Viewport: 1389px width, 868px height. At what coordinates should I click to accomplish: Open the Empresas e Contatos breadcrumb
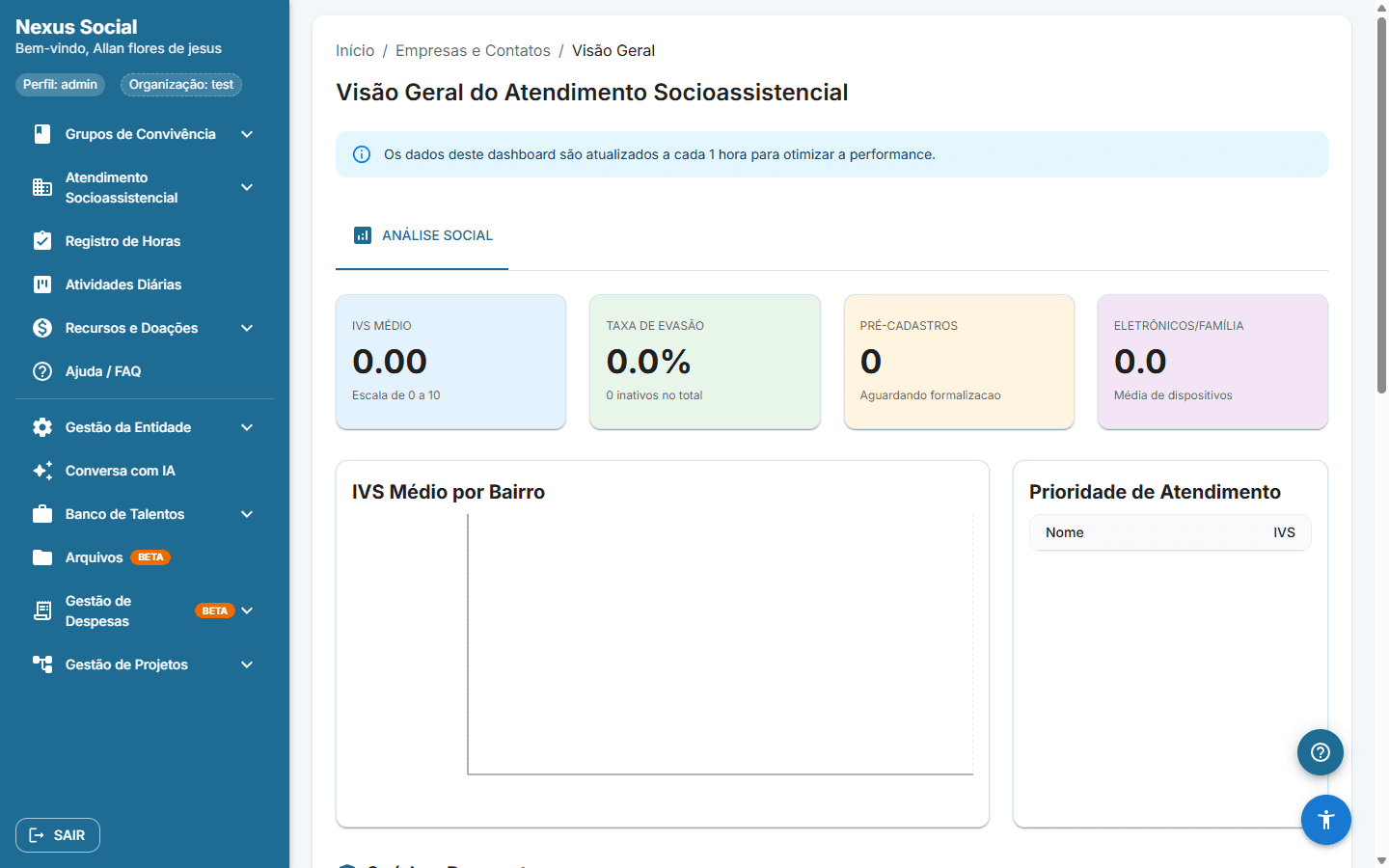tap(473, 50)
